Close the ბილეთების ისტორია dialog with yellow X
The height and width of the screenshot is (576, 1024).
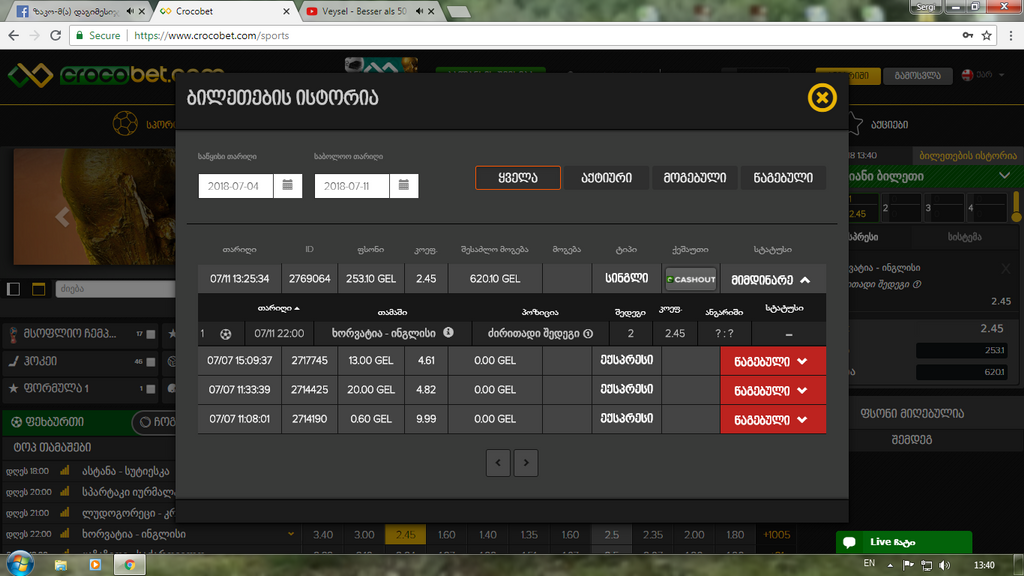click(x=822, y=98)
